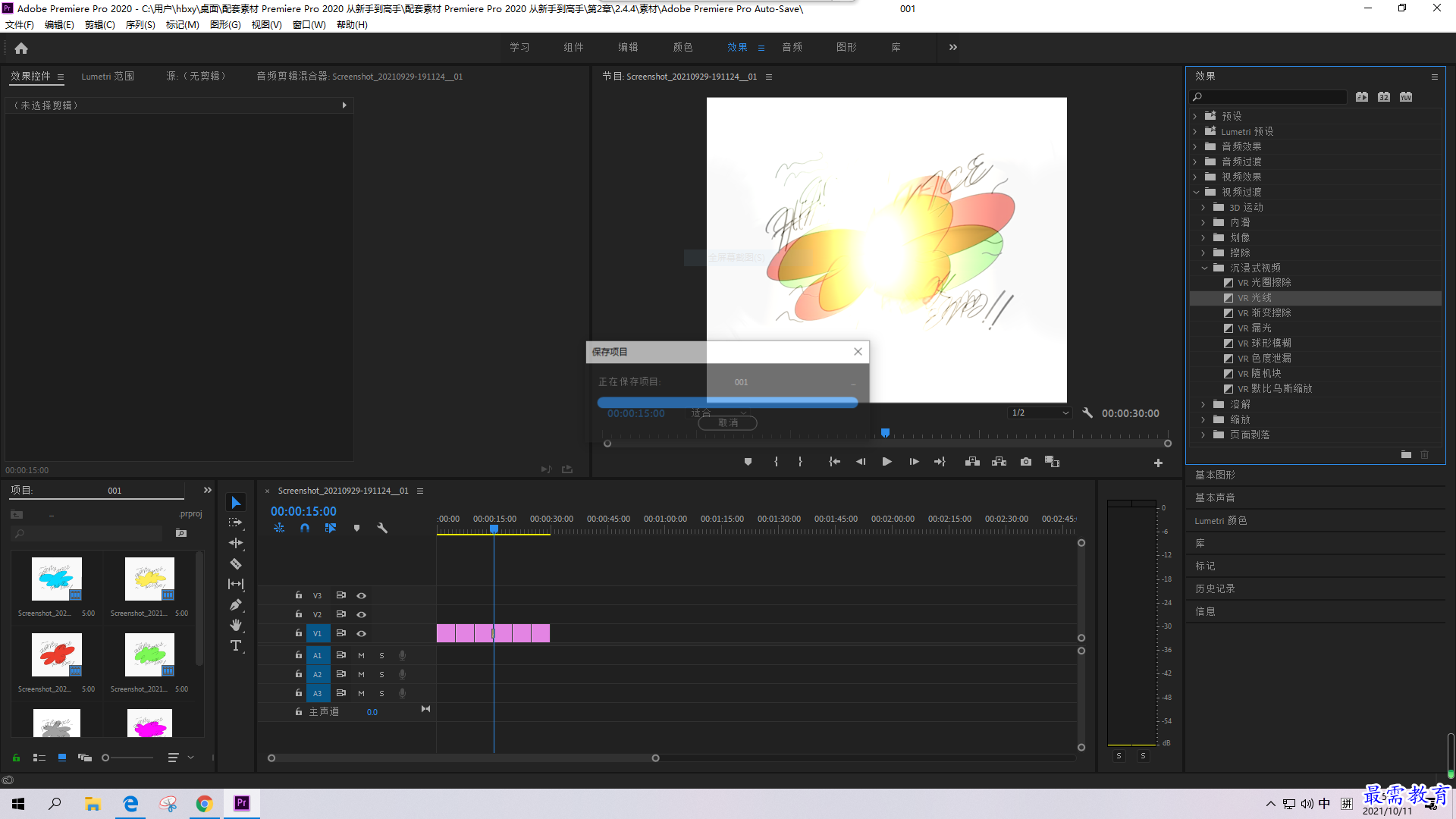Click the timeline Add Marker icon

pyautogui.click(x=356, y=528)
